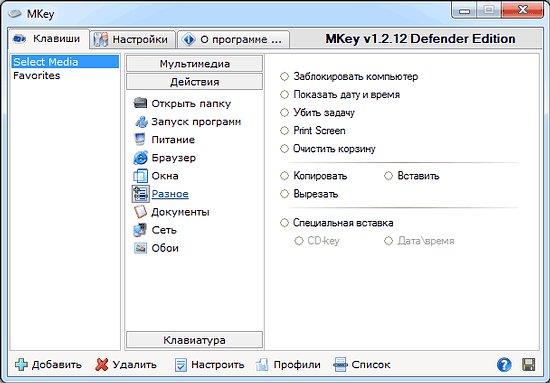Minimize the MKey window

pyautogui.click(x=464, y=10)
